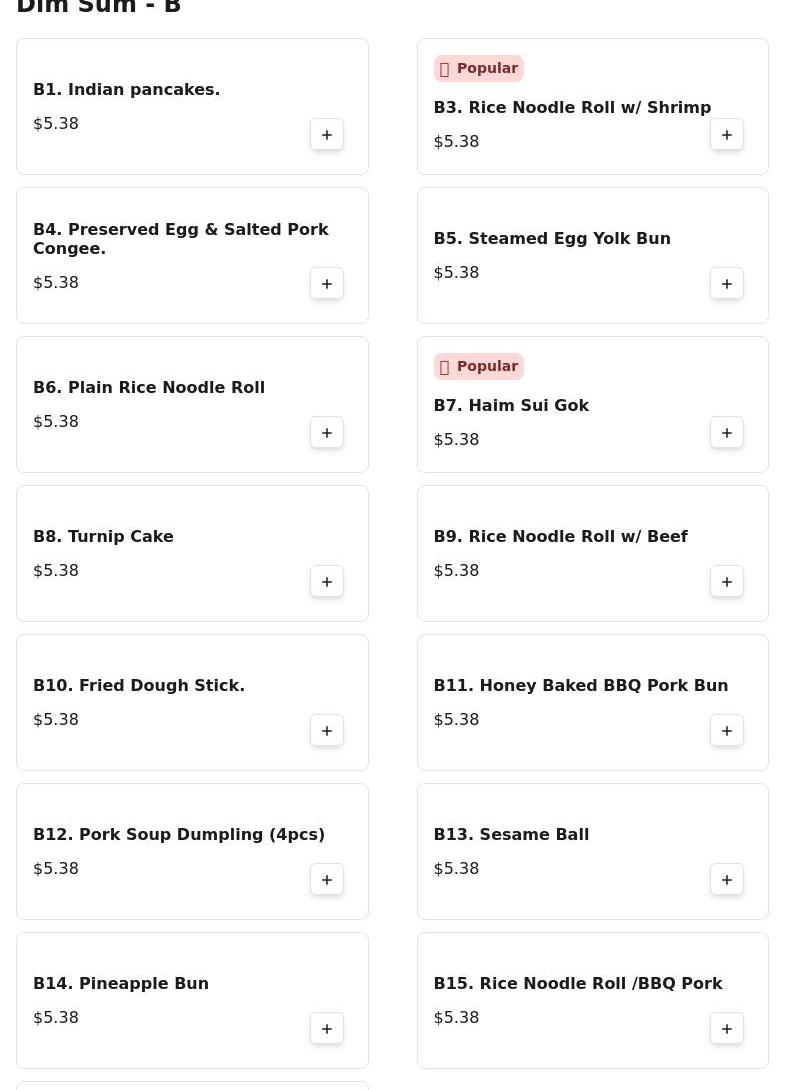Add B1 Indian pancakes to cart
785x1090 pixels.
click(327, 135)
